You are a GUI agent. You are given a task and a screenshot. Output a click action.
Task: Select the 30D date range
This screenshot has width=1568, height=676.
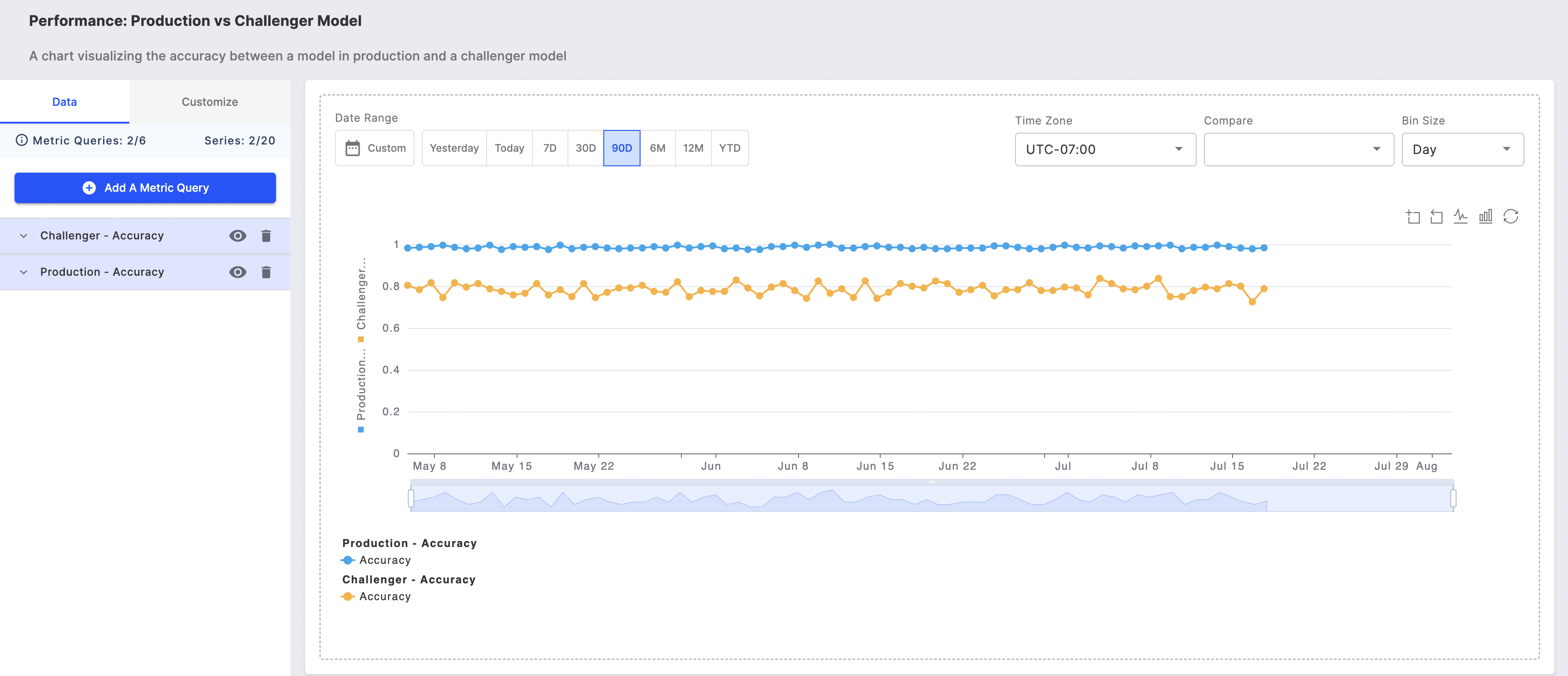click(586, 148)
